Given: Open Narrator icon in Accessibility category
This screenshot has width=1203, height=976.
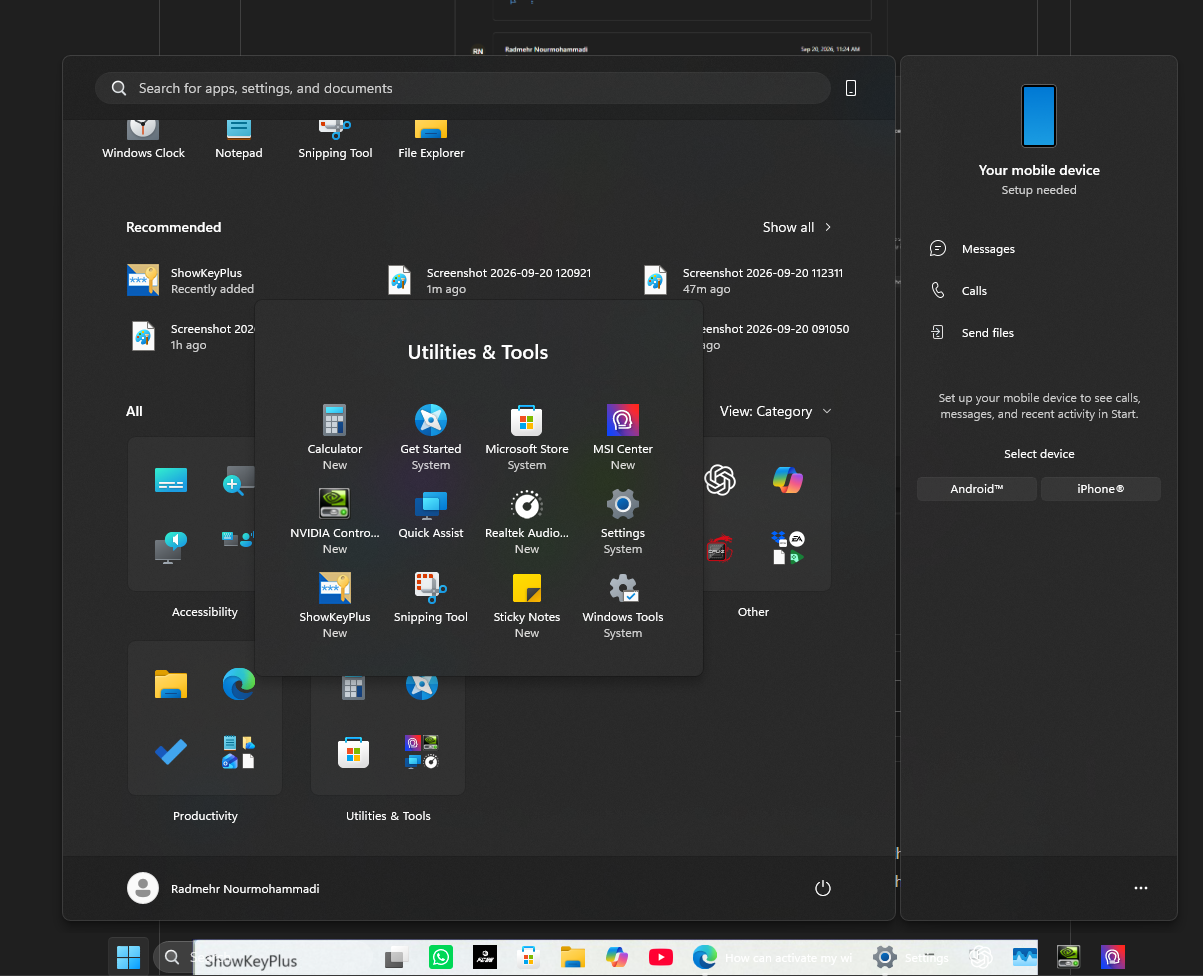Looking at the screenshot, I should point(171,548).
